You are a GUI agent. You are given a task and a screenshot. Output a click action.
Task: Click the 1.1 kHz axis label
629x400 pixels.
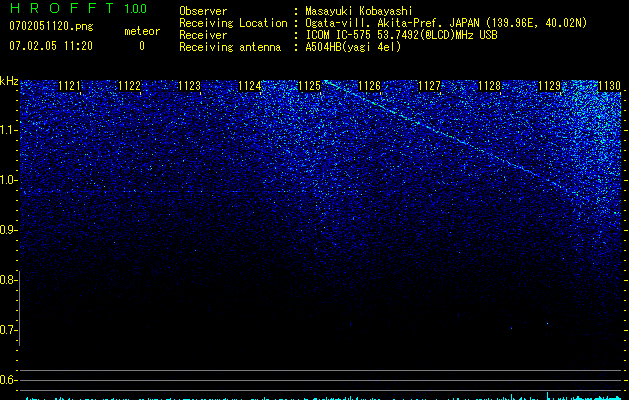coord(8,130)
